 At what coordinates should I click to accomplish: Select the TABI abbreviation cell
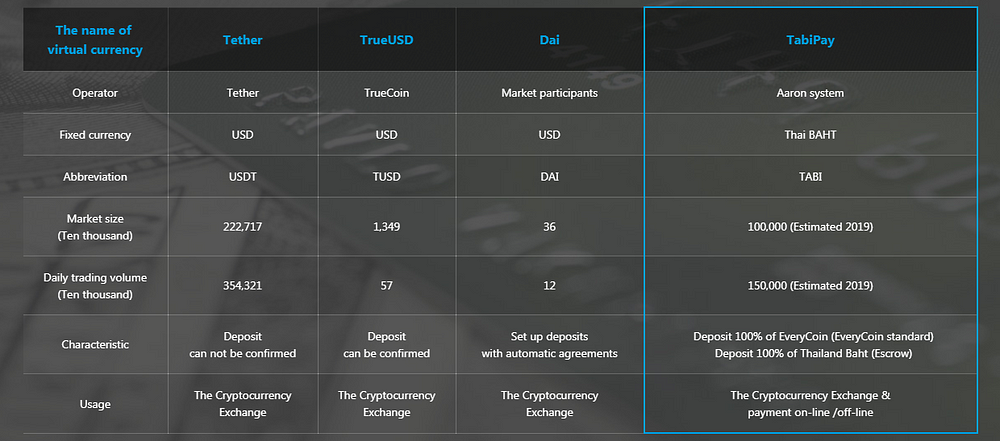point(810,177)
